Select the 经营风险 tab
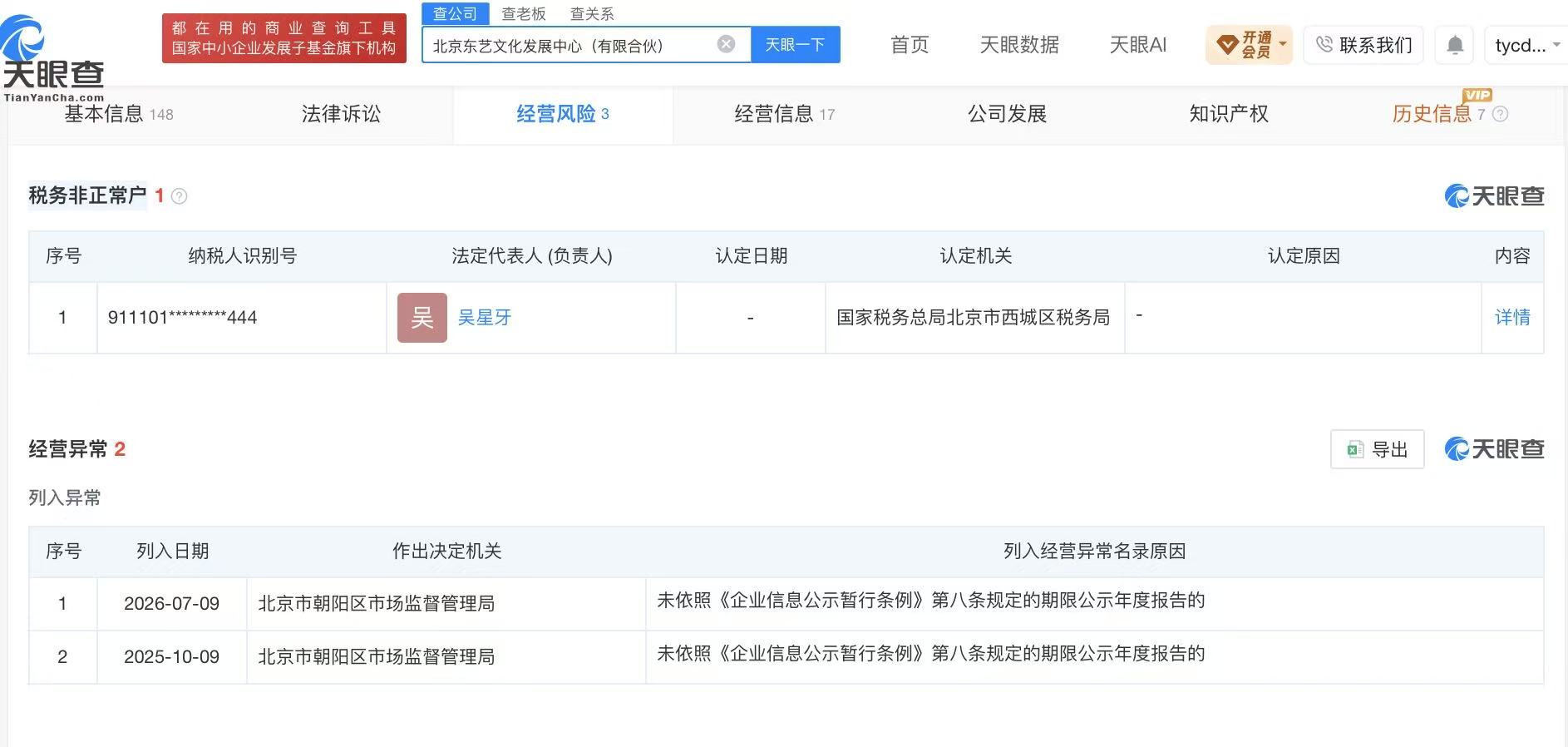Image resolution: width=1568 pixels, height=747 pixels. tap(563, 114)
